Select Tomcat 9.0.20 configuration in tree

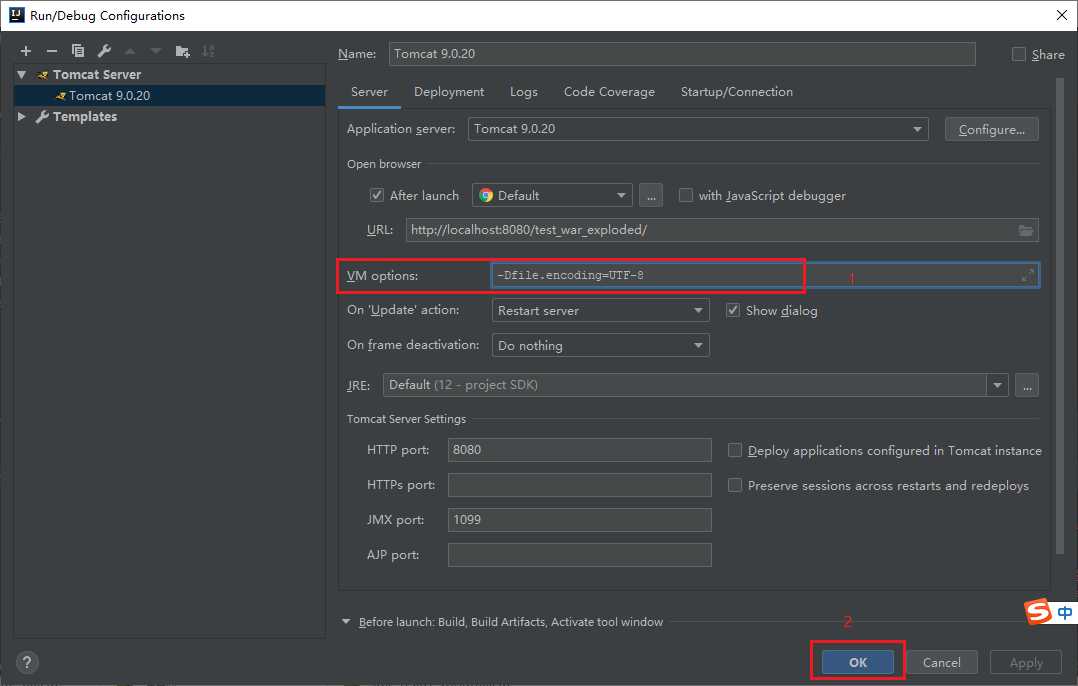click(x=169, y=96)
